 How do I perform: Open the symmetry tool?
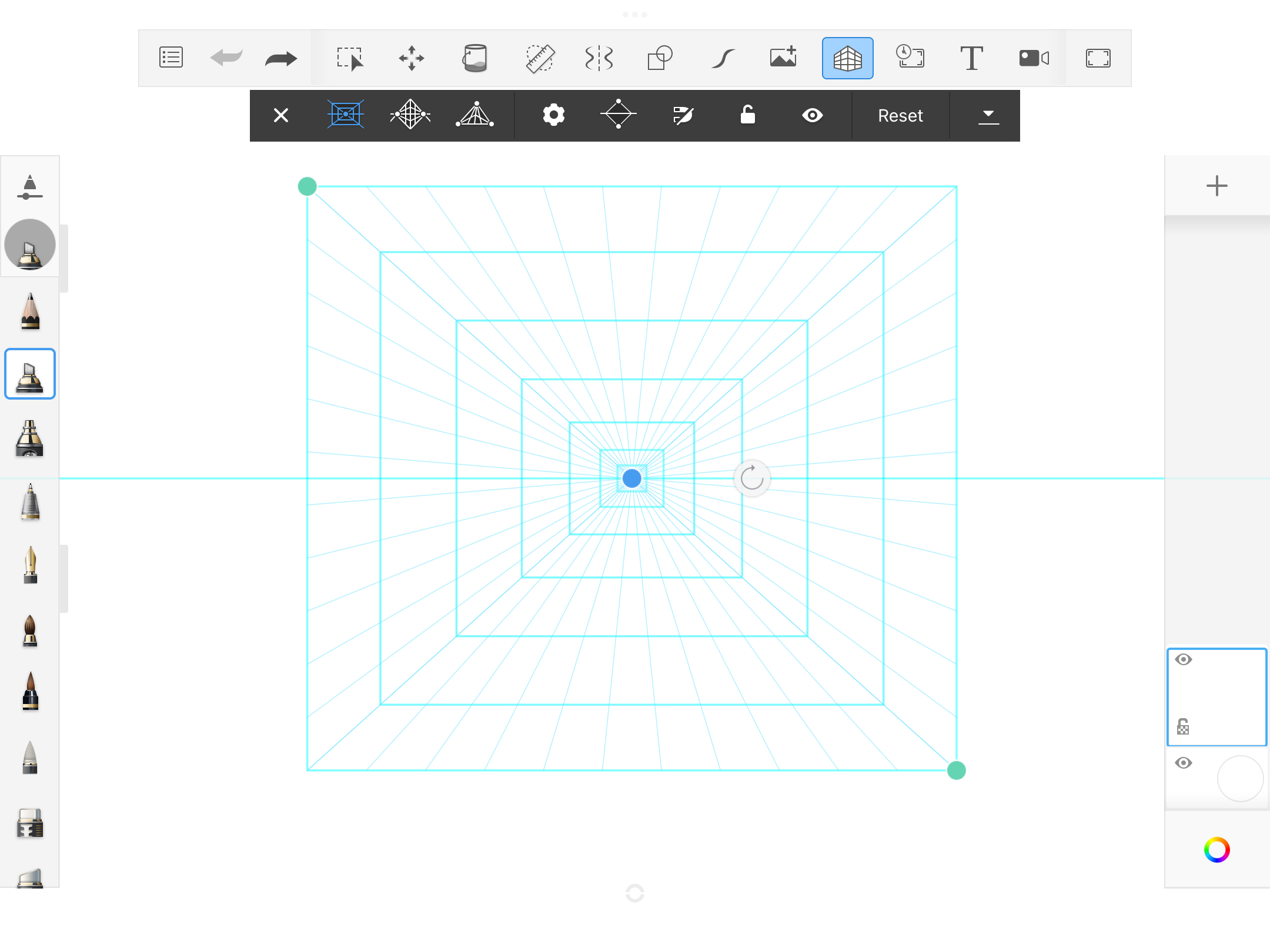click(x=599, y=58)
